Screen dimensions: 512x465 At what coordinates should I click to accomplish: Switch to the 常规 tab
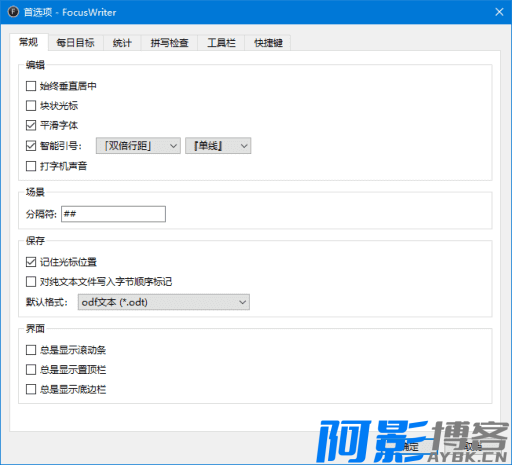(29, 42)
